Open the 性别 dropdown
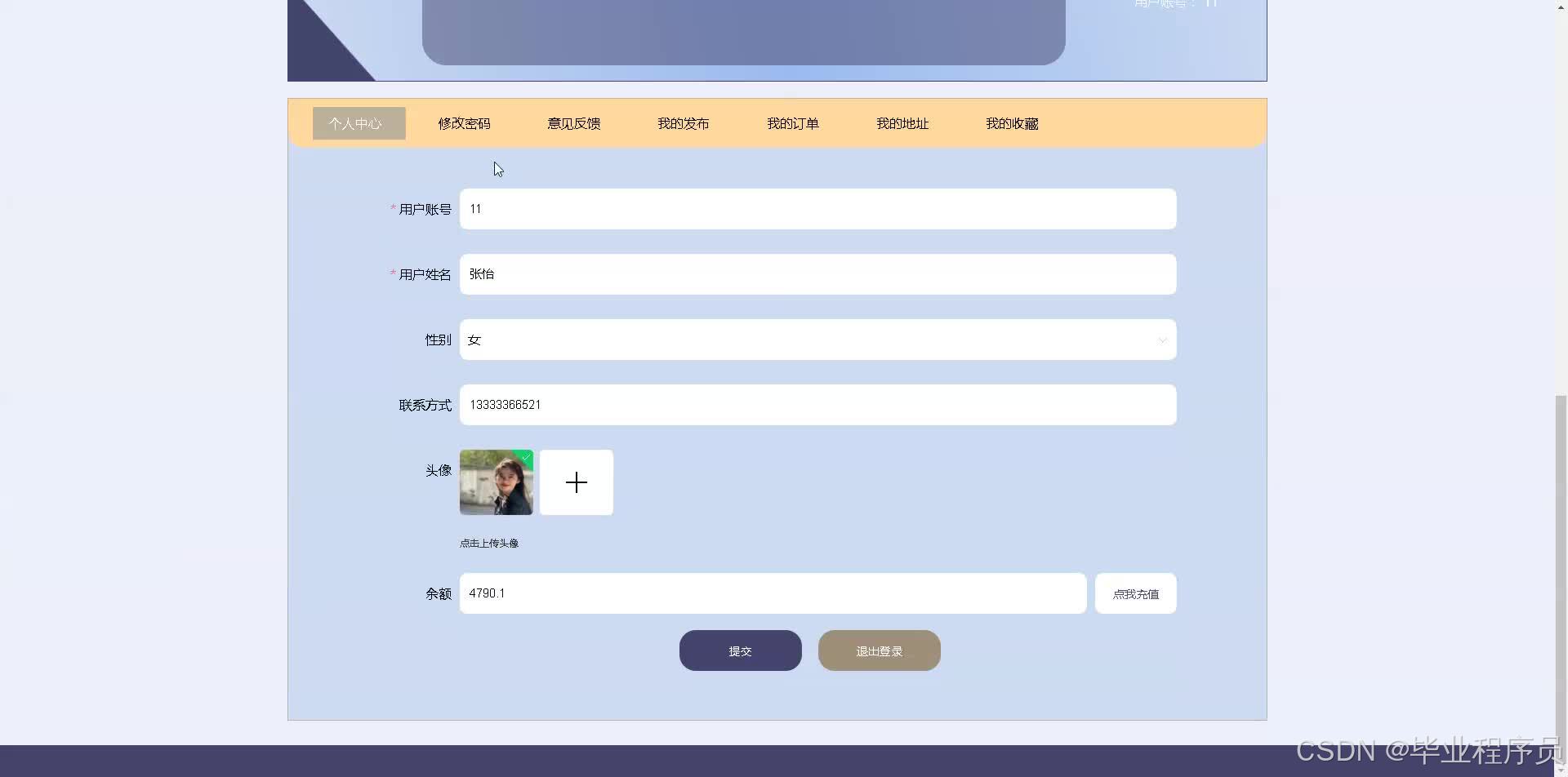 click(x=817, y=340)
